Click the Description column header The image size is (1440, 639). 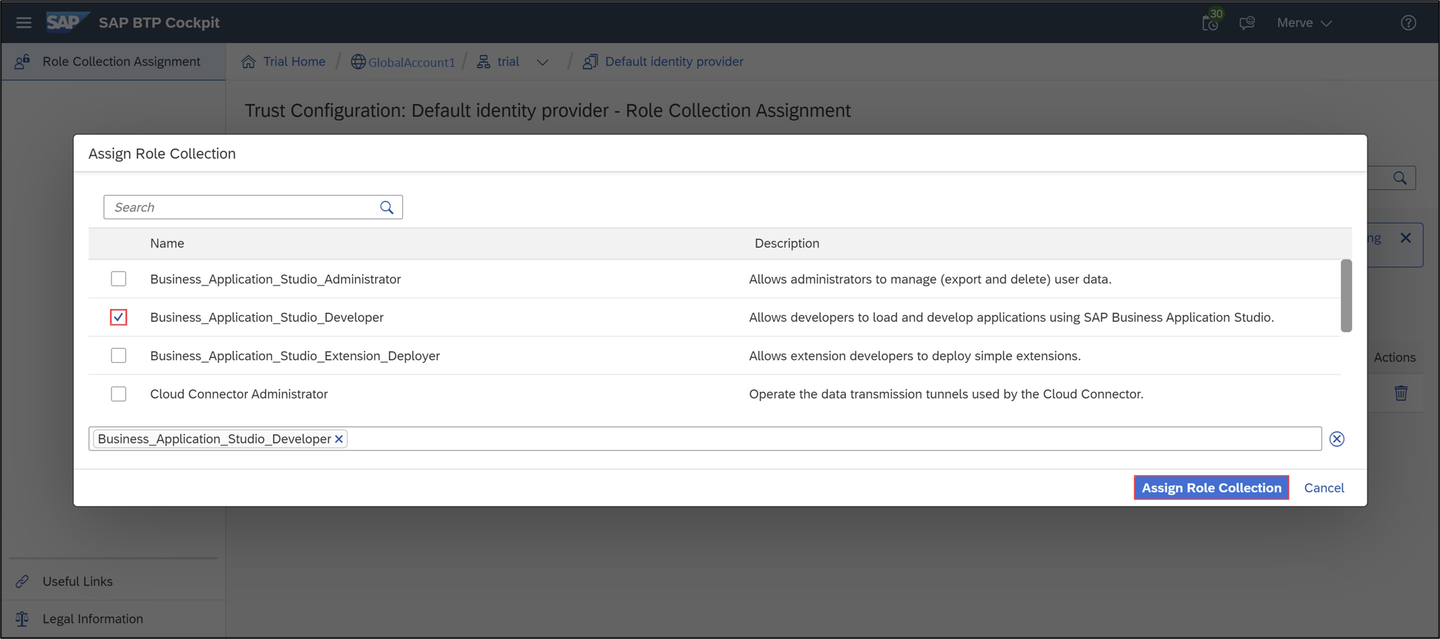pos(787,243)
